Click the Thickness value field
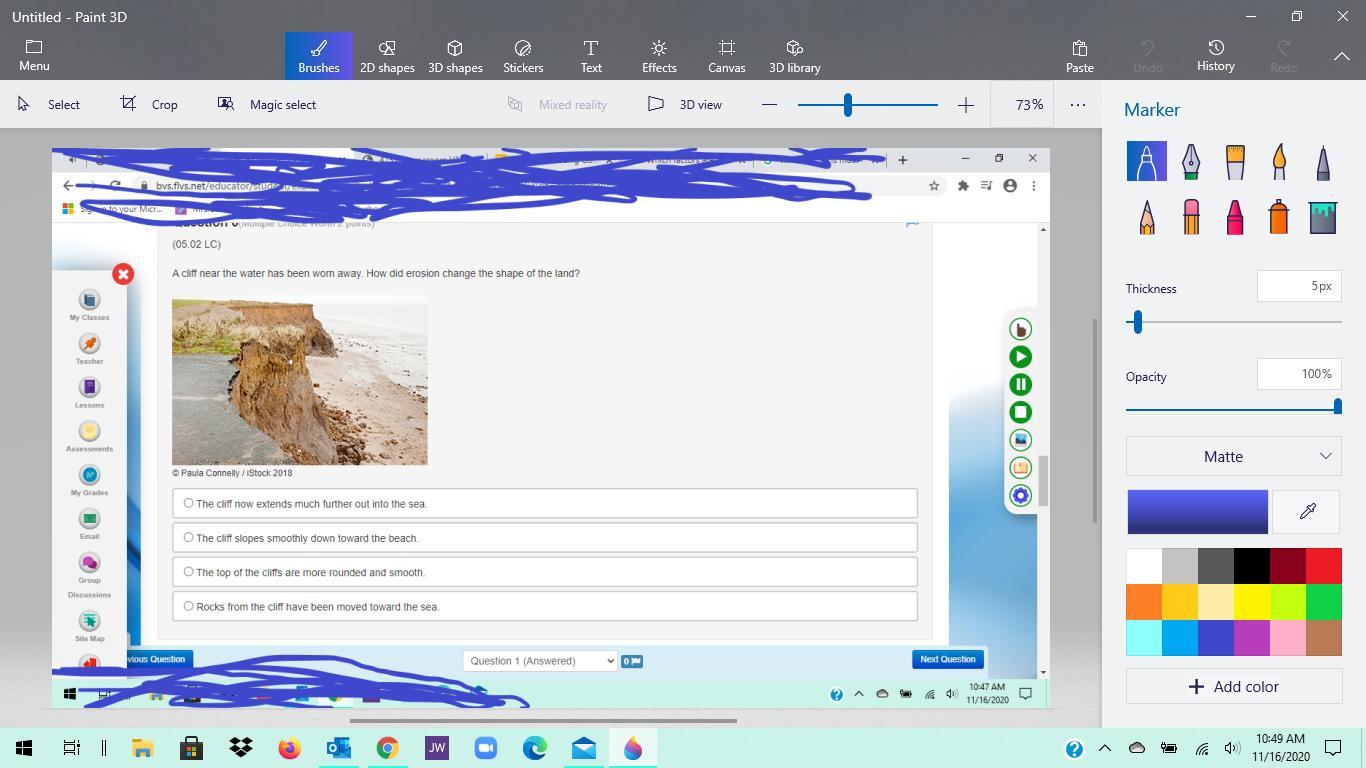This screenshot has width=1366, height=768. [x=1298, y=286]
